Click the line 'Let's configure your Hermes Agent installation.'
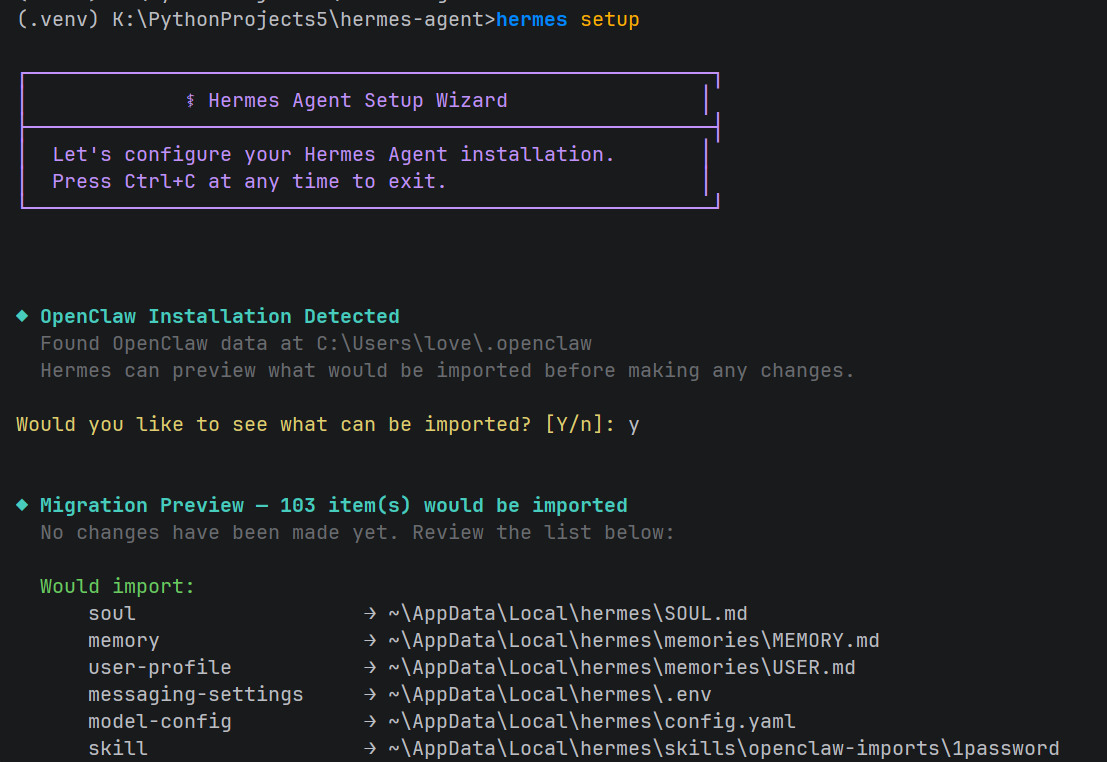1107x762 pixels. coord(333,154)
